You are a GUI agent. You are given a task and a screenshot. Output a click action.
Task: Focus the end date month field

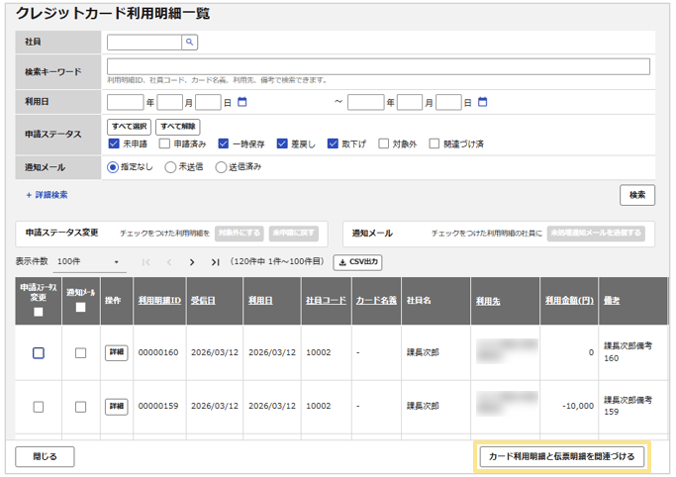click(410, 102)
